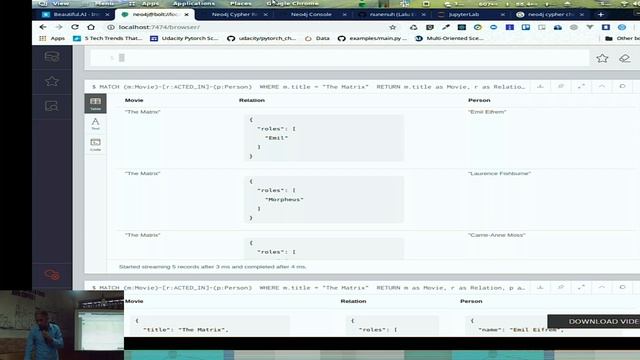Open 'Udacity Pytorch Sc...' bookmark
The width and height of the screenshot is (640, 360).
(184, 38)
